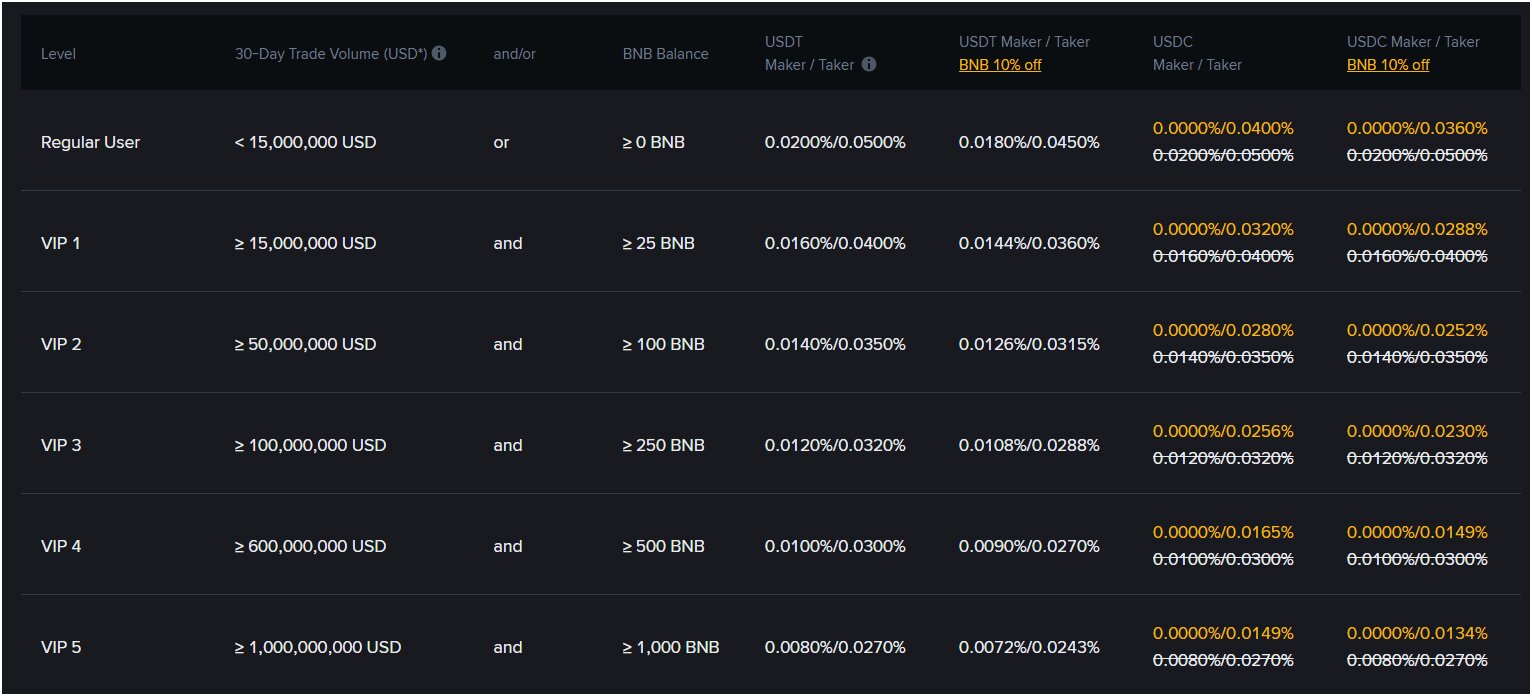Screen dimensions: 1532x696
Task: Select the VIP 3 level cell
Action: (61, 445)
